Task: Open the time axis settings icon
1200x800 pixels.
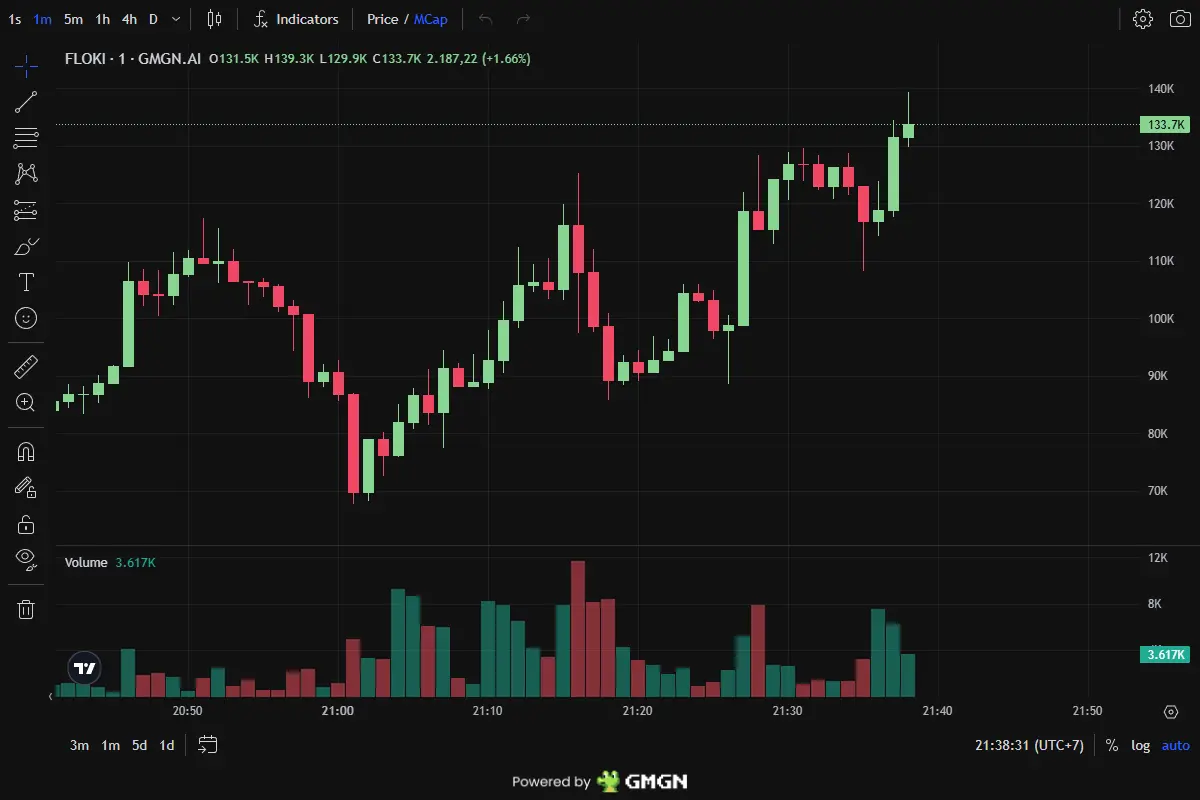Action: (x=1171, y=711)
